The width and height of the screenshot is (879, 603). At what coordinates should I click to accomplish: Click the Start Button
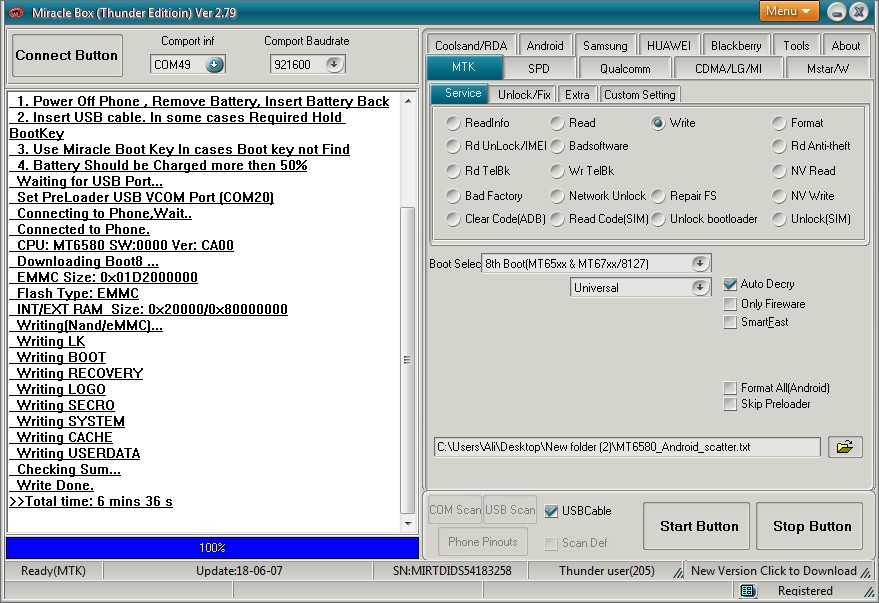coord(698,526)
